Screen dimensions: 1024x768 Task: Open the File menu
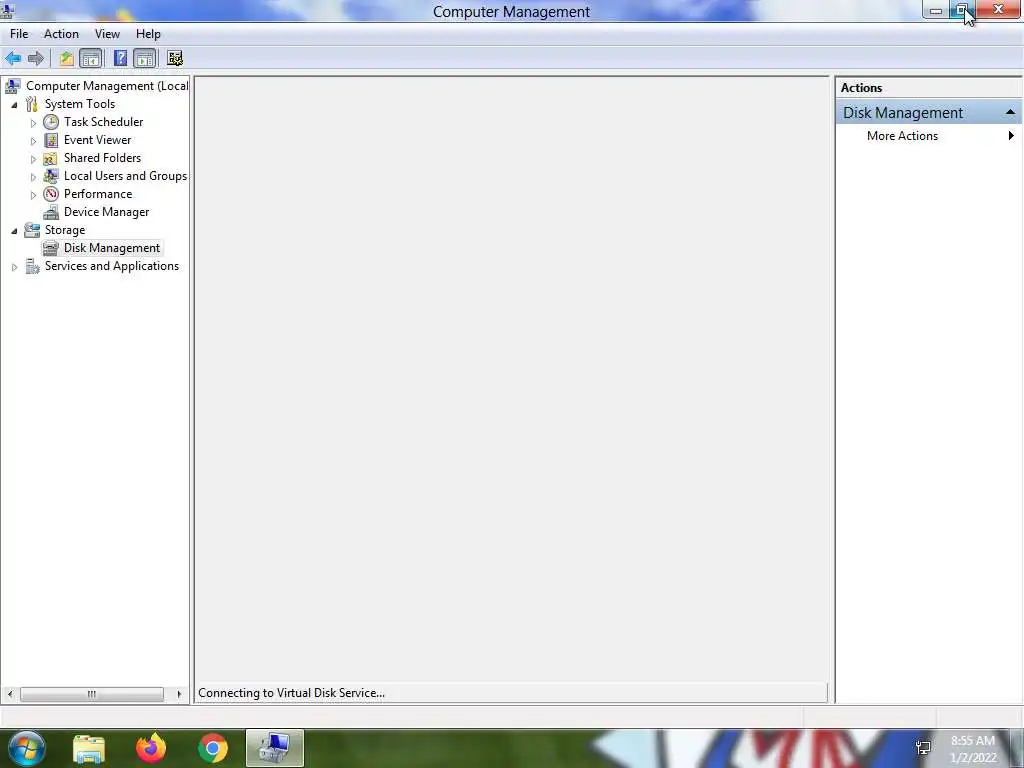[19, 34]
